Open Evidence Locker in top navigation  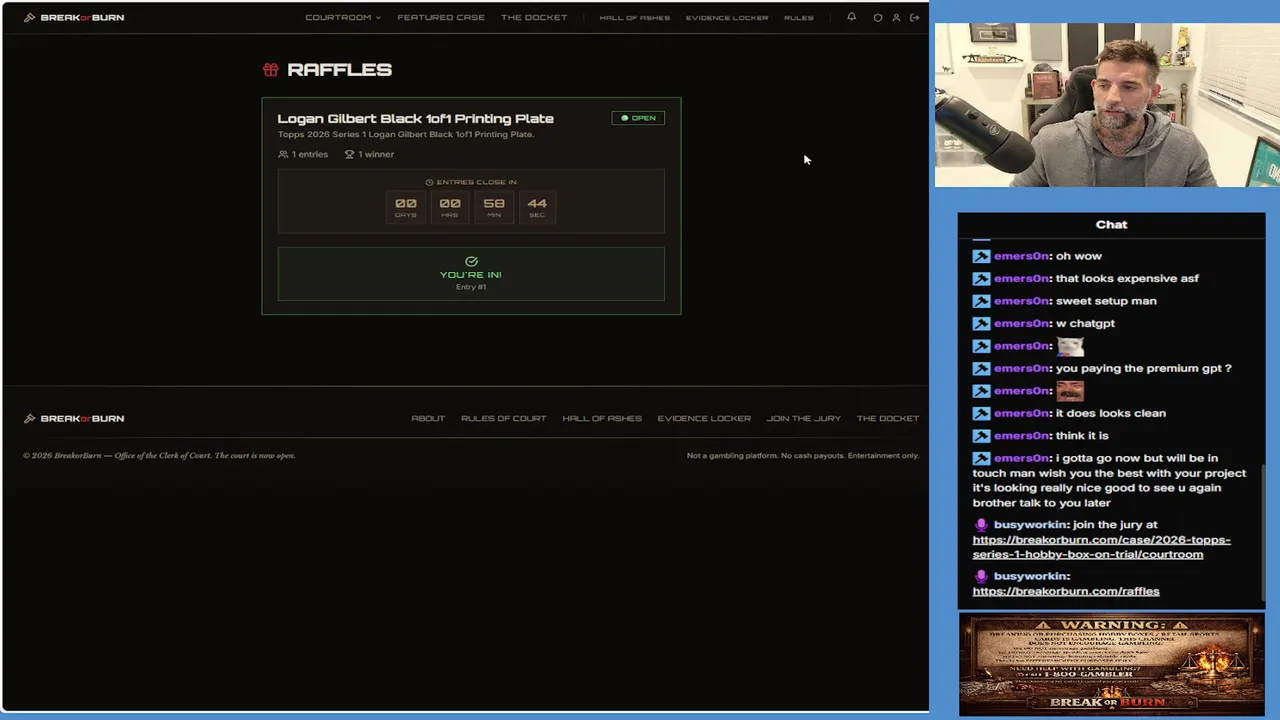(x=727, y=17)
